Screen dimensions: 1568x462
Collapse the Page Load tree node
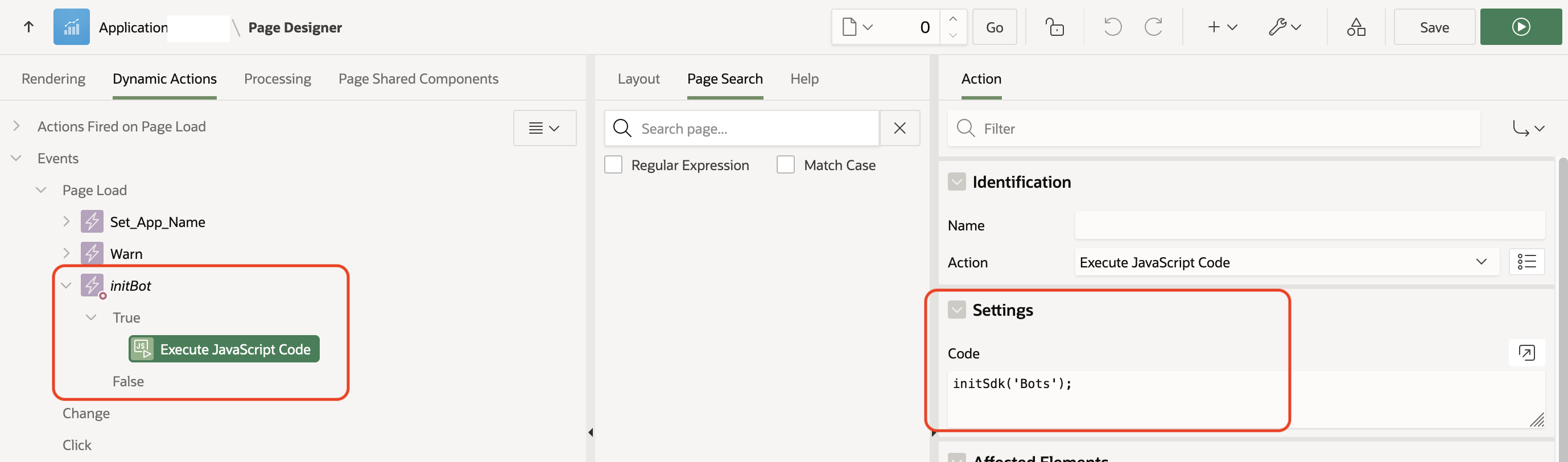coord(42,190)
